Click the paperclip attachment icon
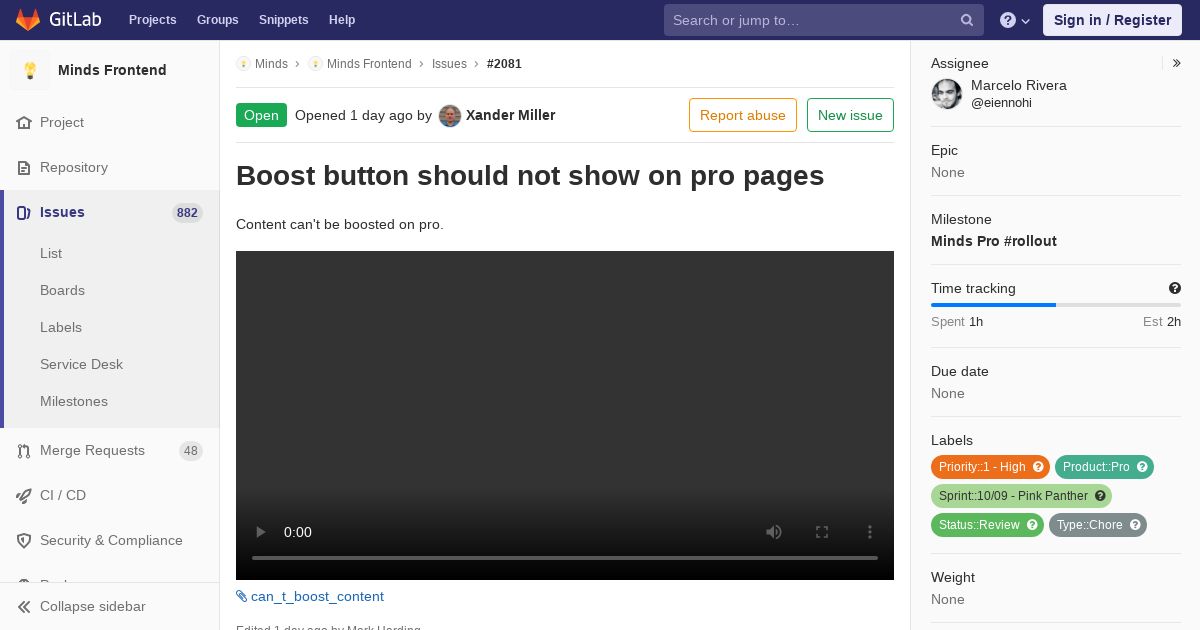The width and height of the screenshot is (1200, 630). point(241,597)
